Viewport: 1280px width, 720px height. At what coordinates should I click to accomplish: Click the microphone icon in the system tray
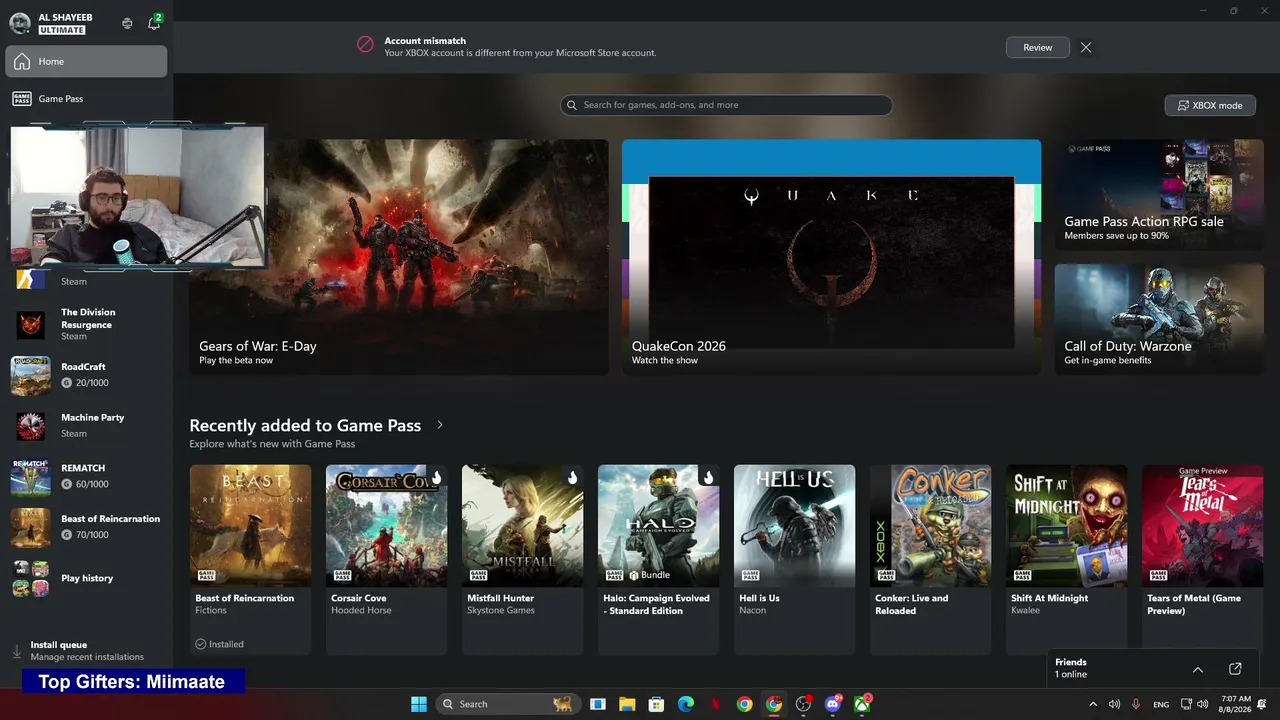[1136, 704]
